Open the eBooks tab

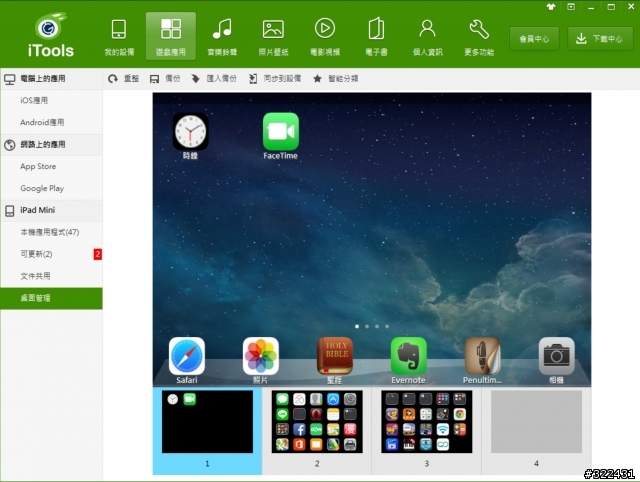(x=376, y=36)
